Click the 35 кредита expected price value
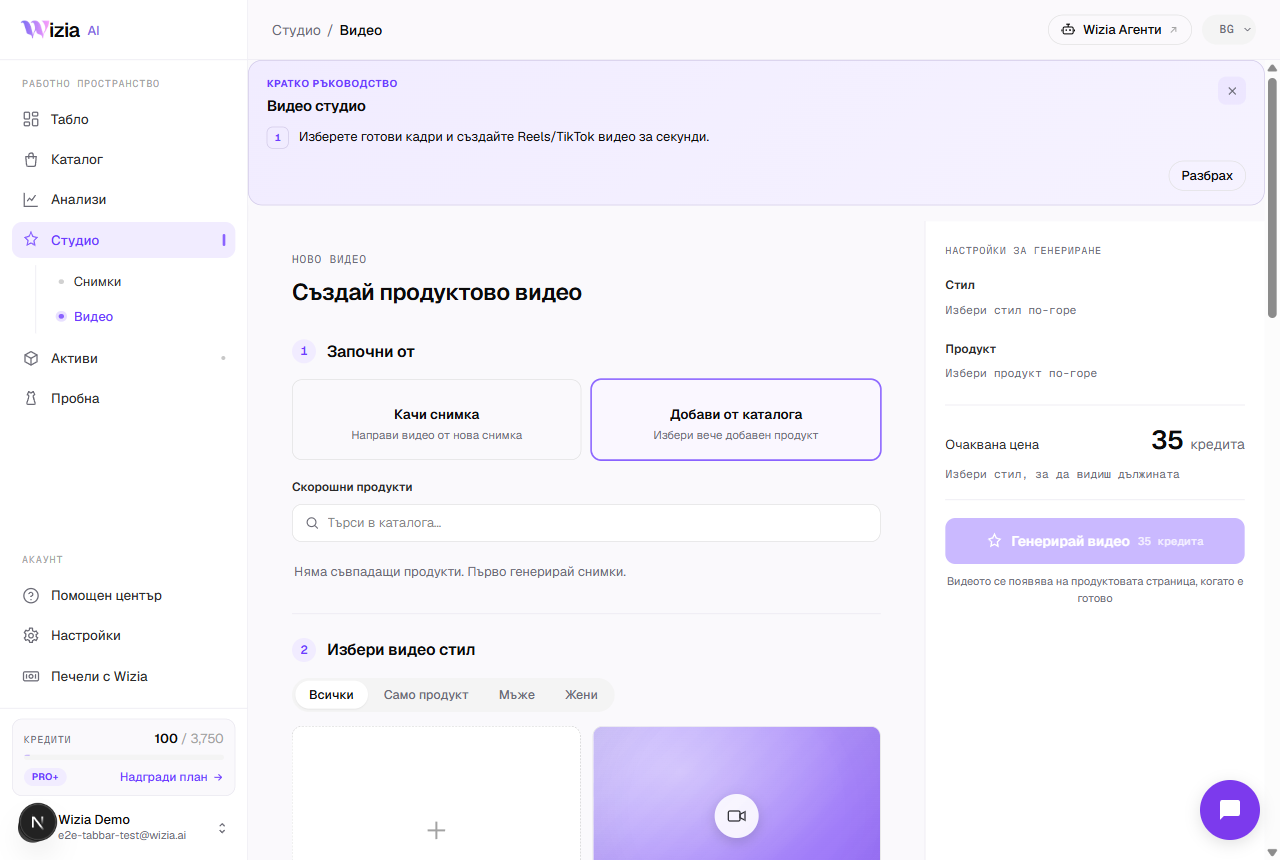The image size is (1280, 860). coord(1198,440)
